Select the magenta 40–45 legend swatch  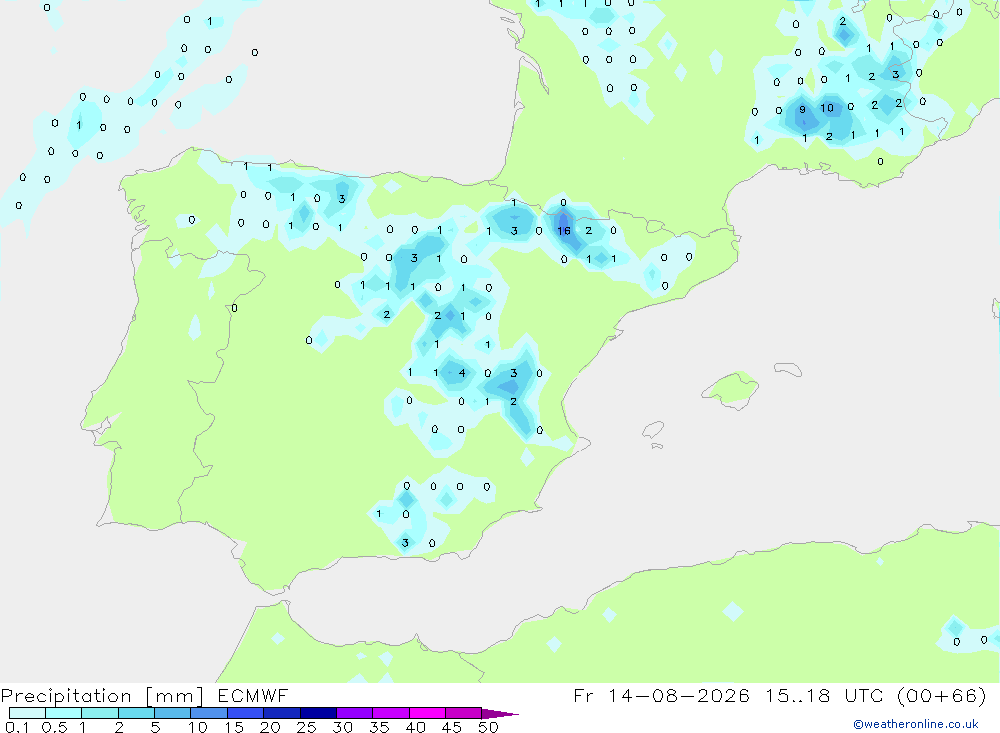coord(427,713)
